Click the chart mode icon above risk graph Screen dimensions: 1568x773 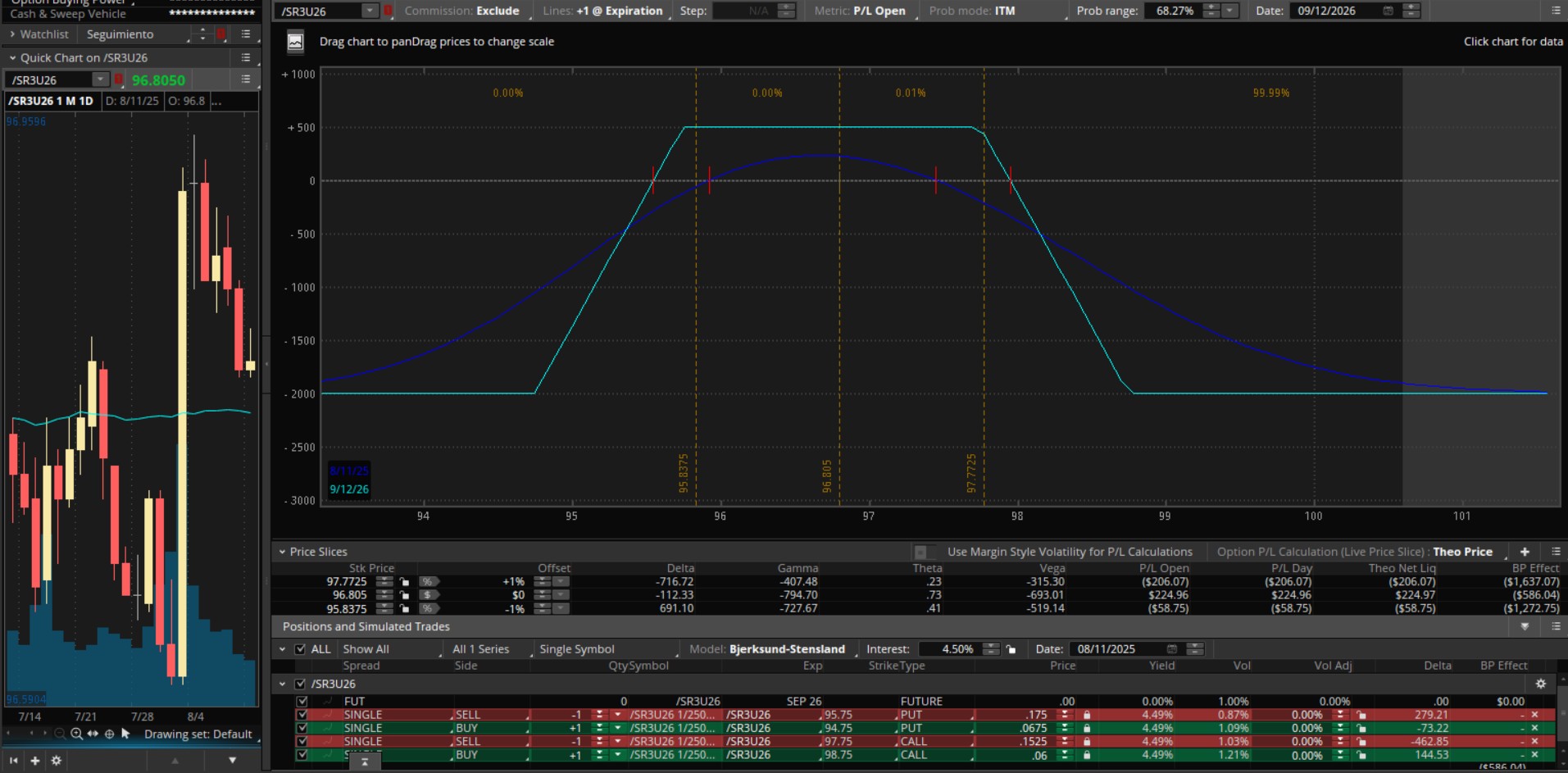point(295,42)
